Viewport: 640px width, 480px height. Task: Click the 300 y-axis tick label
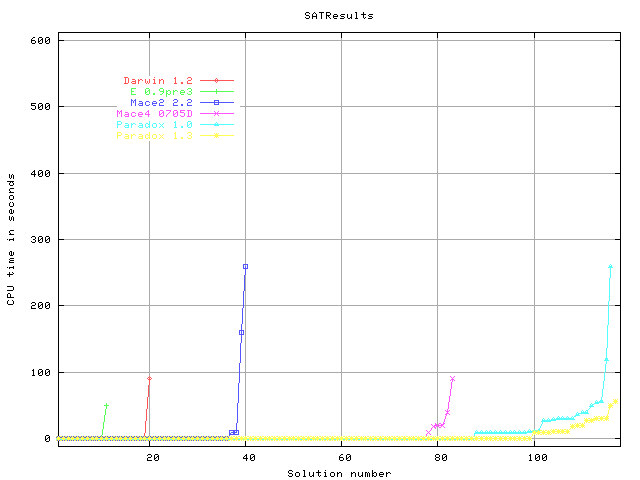point(40,240)
